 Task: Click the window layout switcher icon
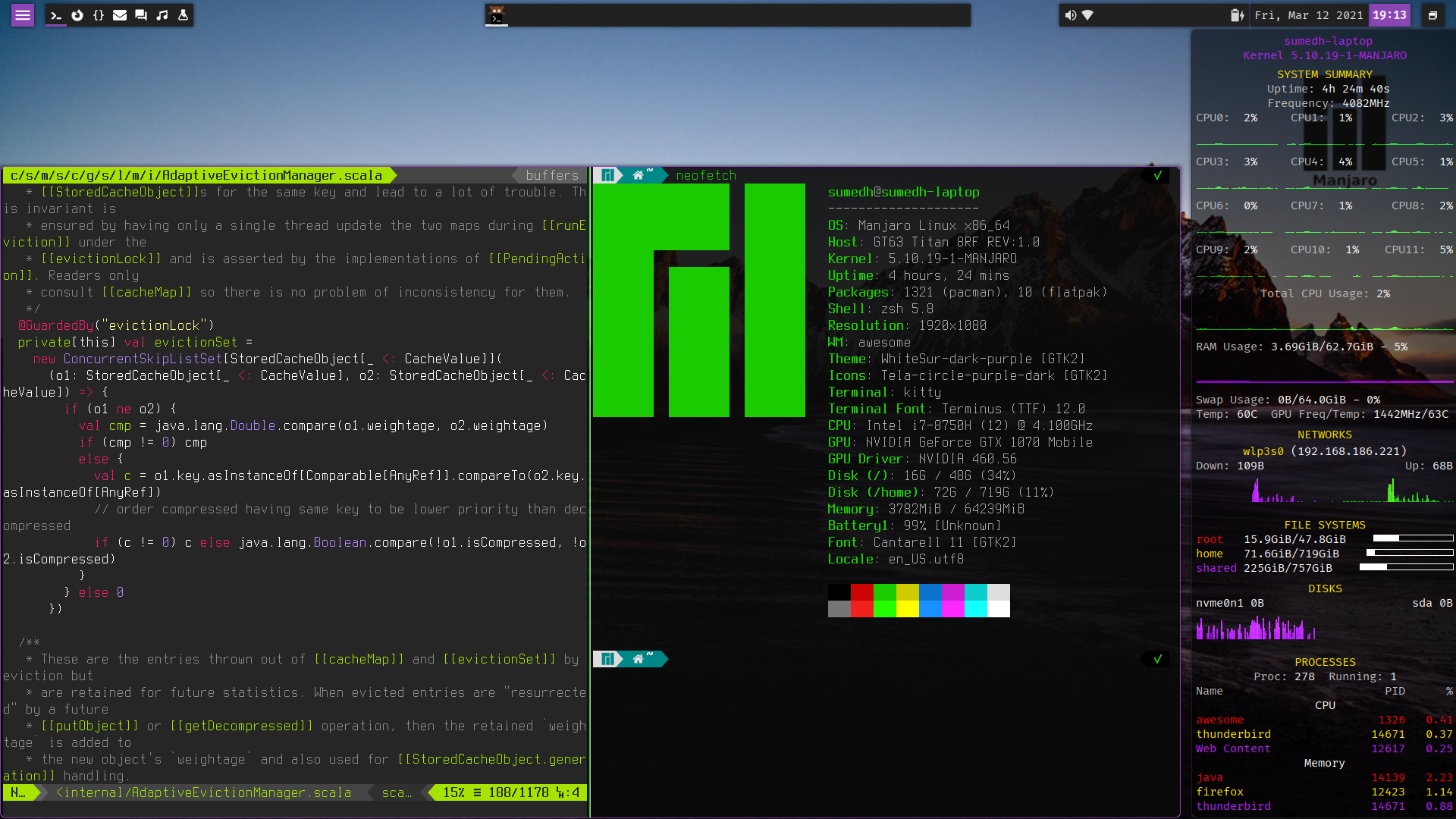(1432, 15)
